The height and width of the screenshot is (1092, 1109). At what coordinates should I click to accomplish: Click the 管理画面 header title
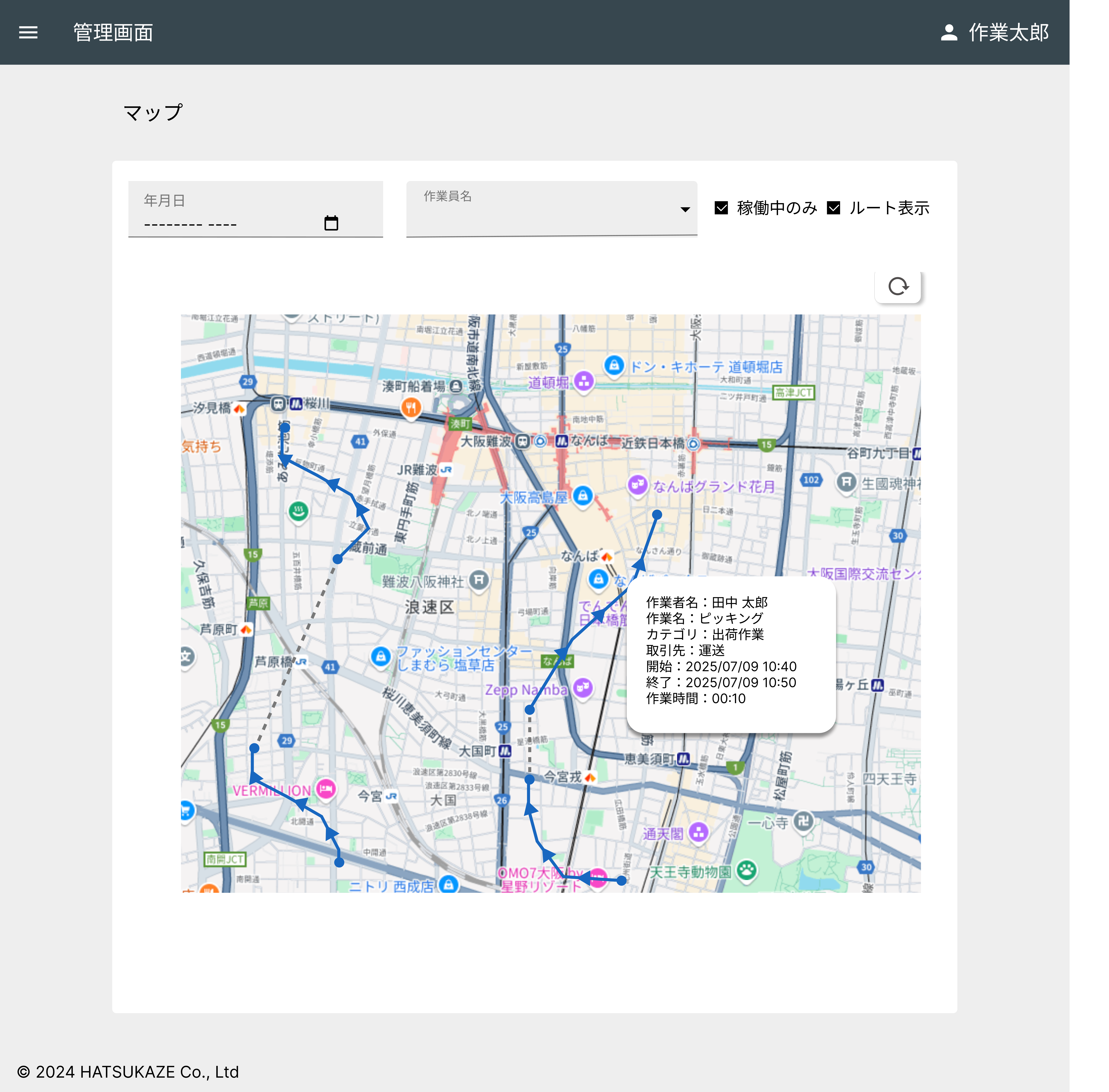pyautogui.click(x=113, y=33)
